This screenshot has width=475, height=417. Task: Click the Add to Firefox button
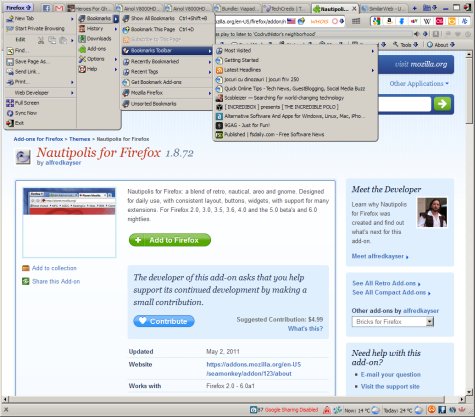tap(170, 240)
